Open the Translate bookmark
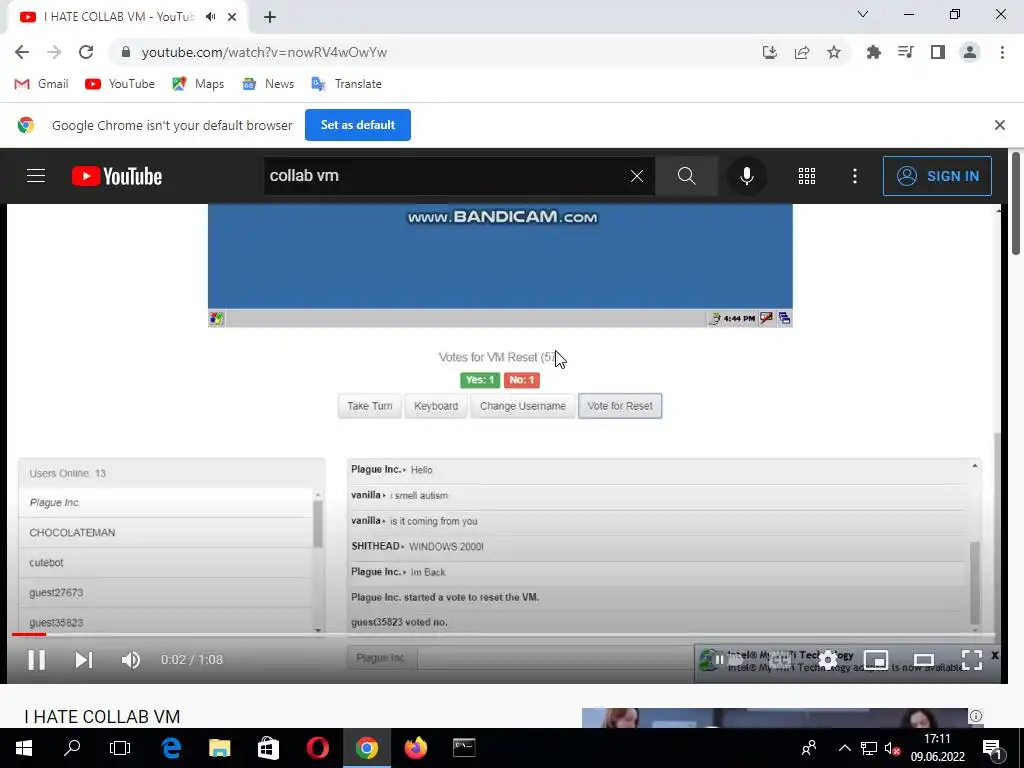Screen dimensions: 1024x768 click(x=347, y=84)
